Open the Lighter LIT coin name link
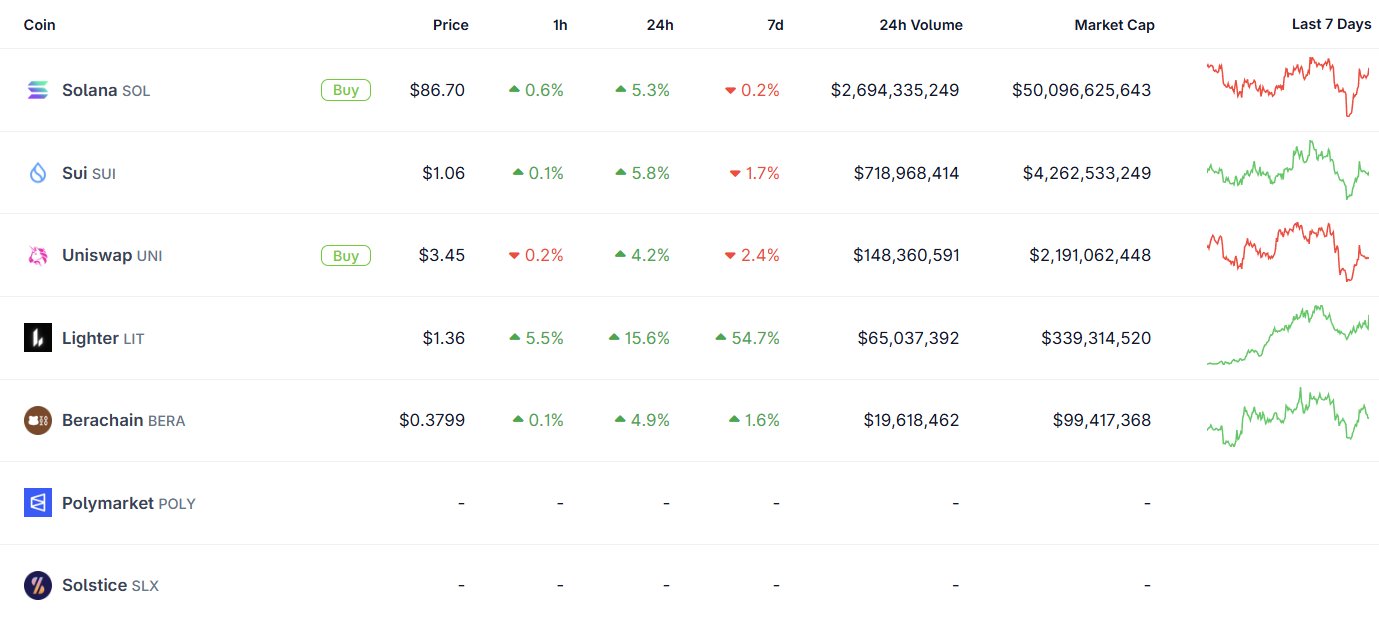The image size is (1379, 621). (103, 338)
